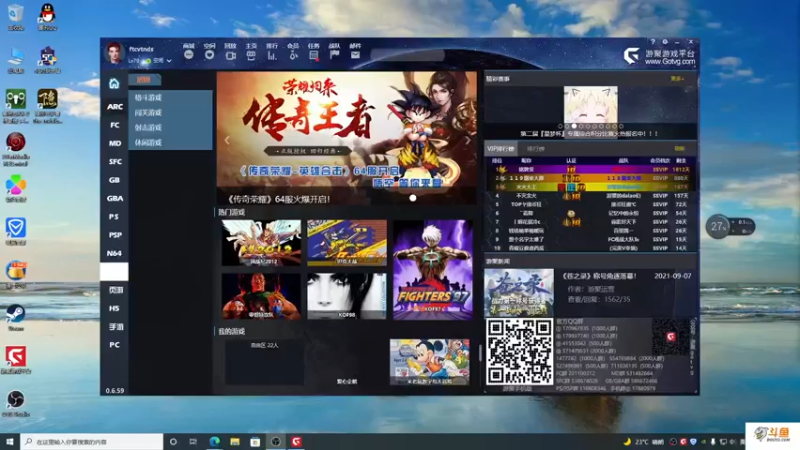Select the SFC platform tab
Screen dimensions: 800x450
115,162
